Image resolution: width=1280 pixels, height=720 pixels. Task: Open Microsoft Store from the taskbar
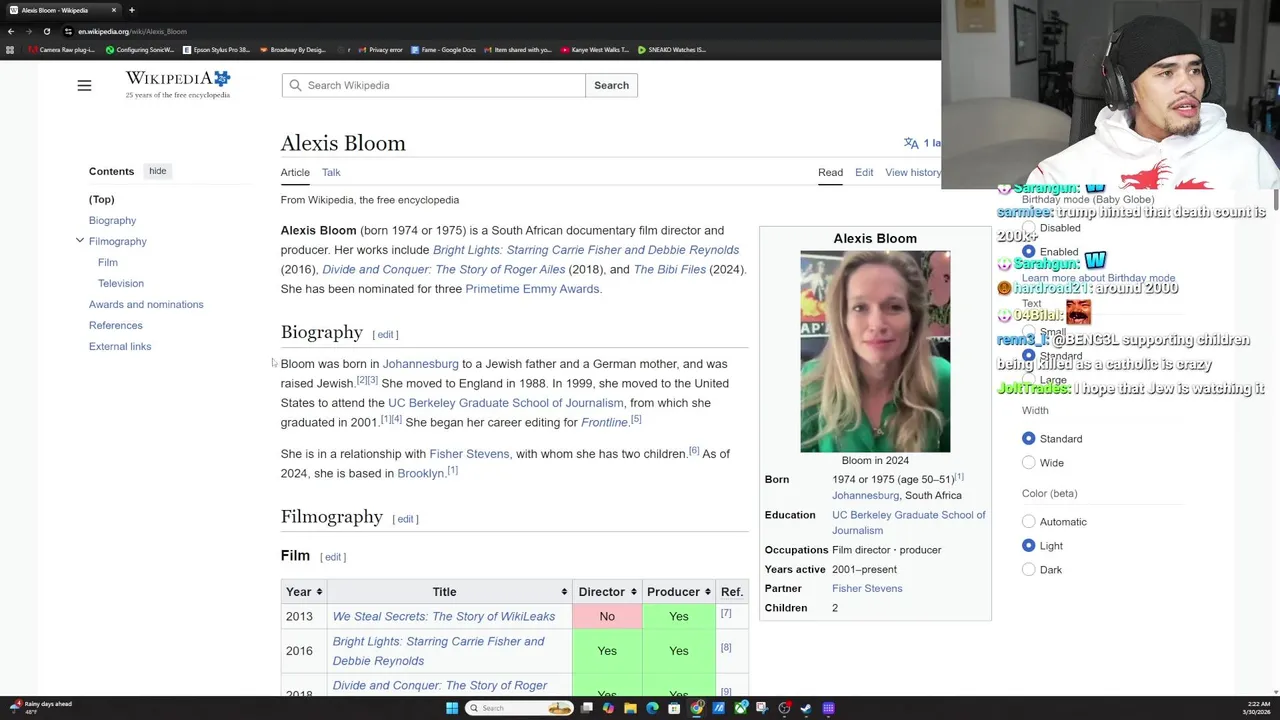pos(674,708)
